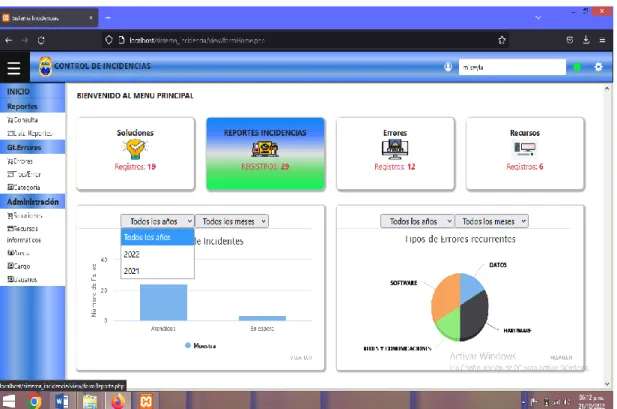Open the Cargo sidebar link
The image size is (617, 409).
pos(18,266)
